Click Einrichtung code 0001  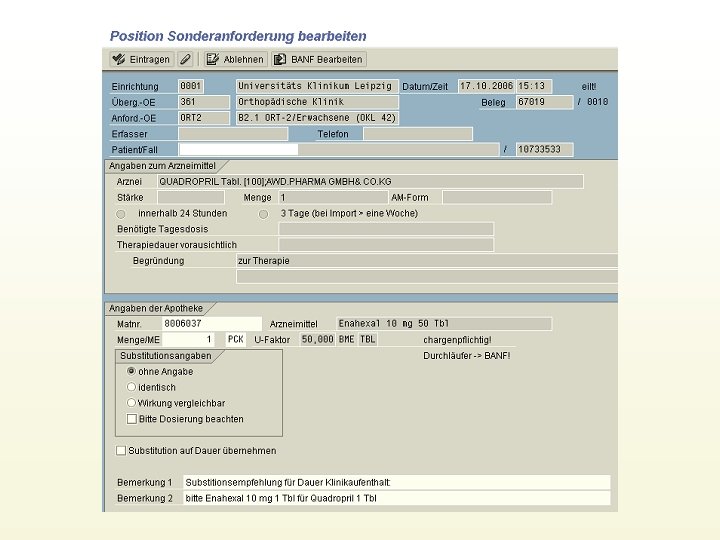coord(191,86)
